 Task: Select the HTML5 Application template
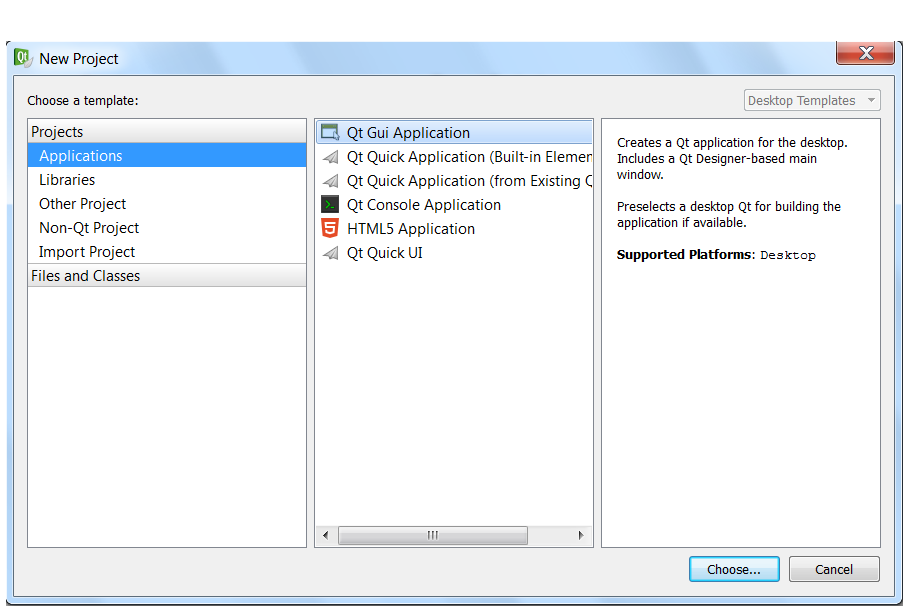coord(454,229)
